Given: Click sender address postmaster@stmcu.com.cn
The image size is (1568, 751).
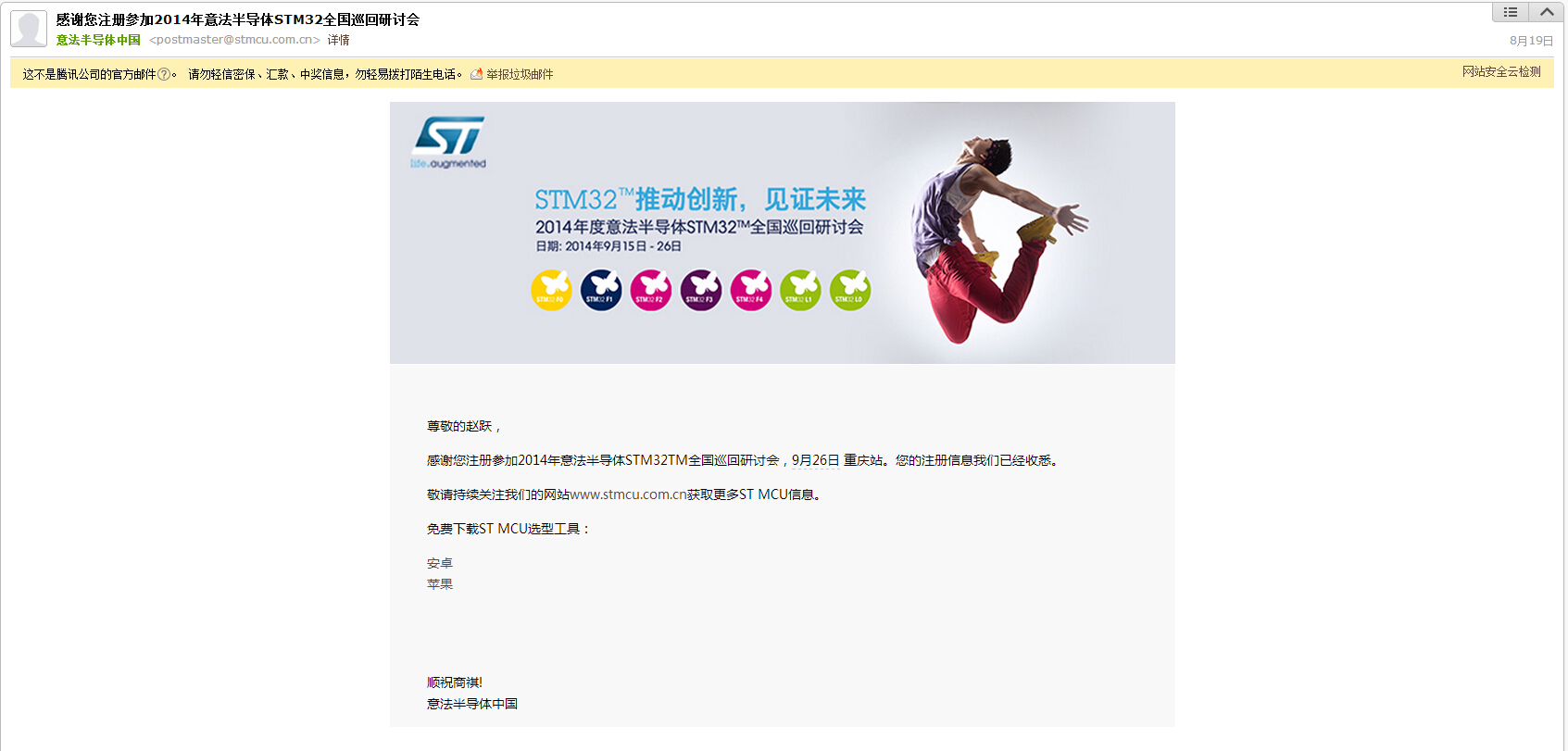Looking at the screenshot, I should 234,40.
